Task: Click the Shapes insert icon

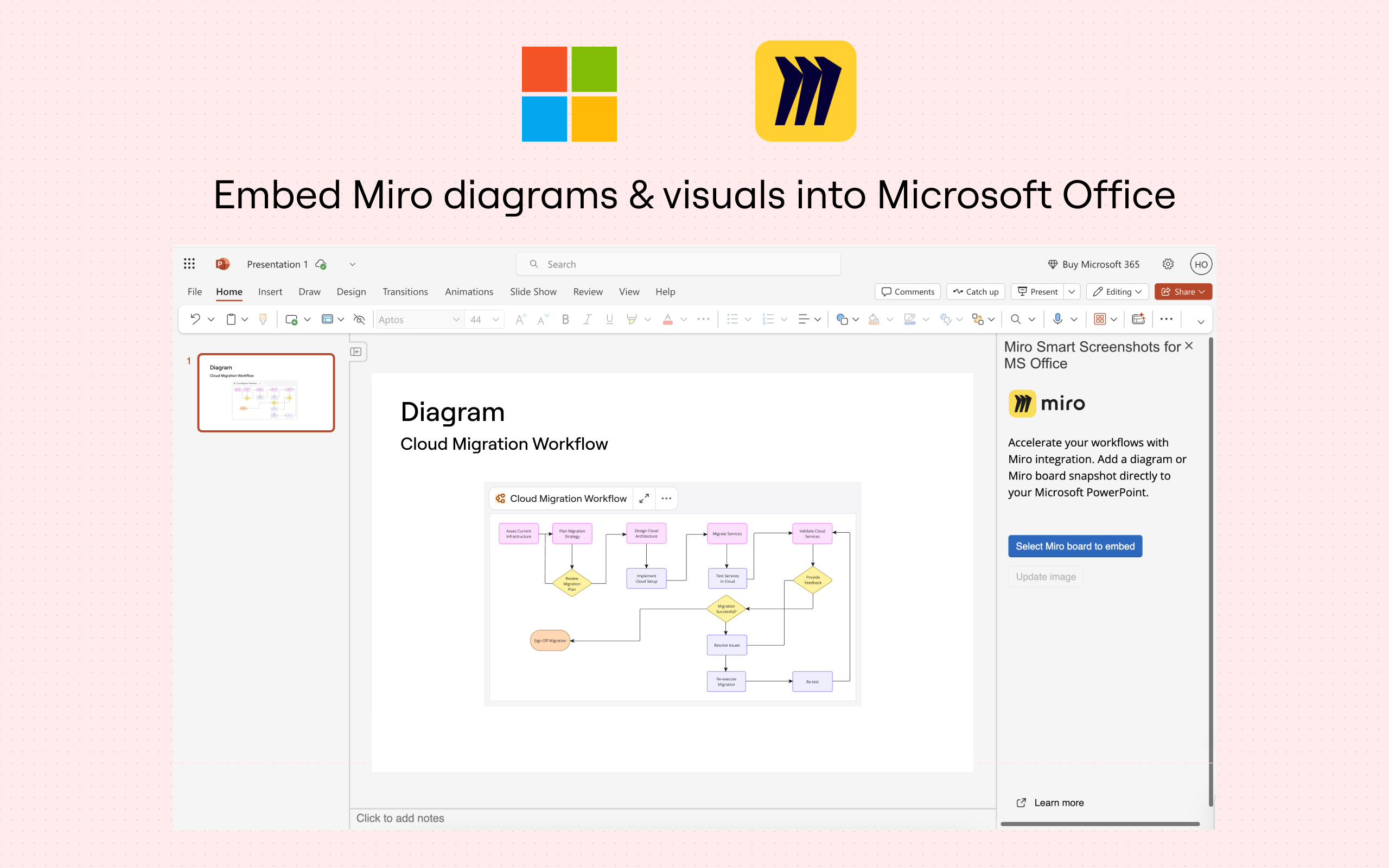Action: click(x=842, y=319)
